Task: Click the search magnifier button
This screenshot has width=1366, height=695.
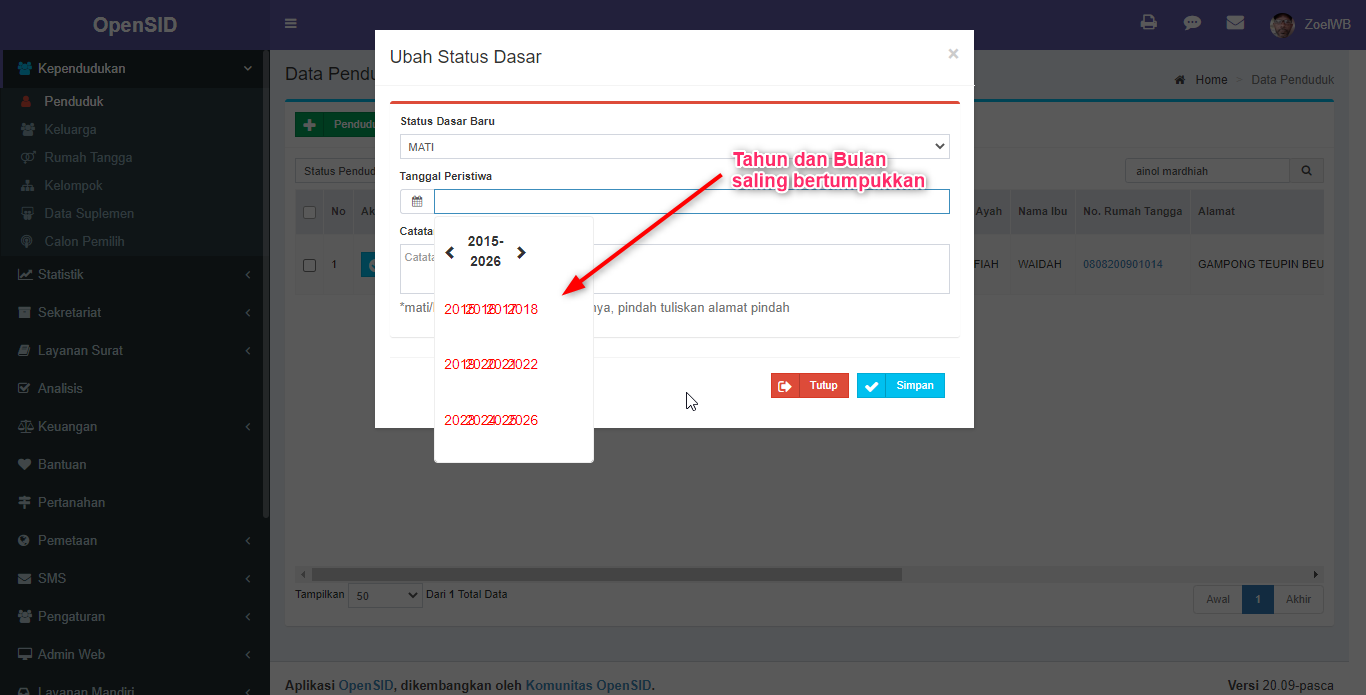Action: [1306, 171]
